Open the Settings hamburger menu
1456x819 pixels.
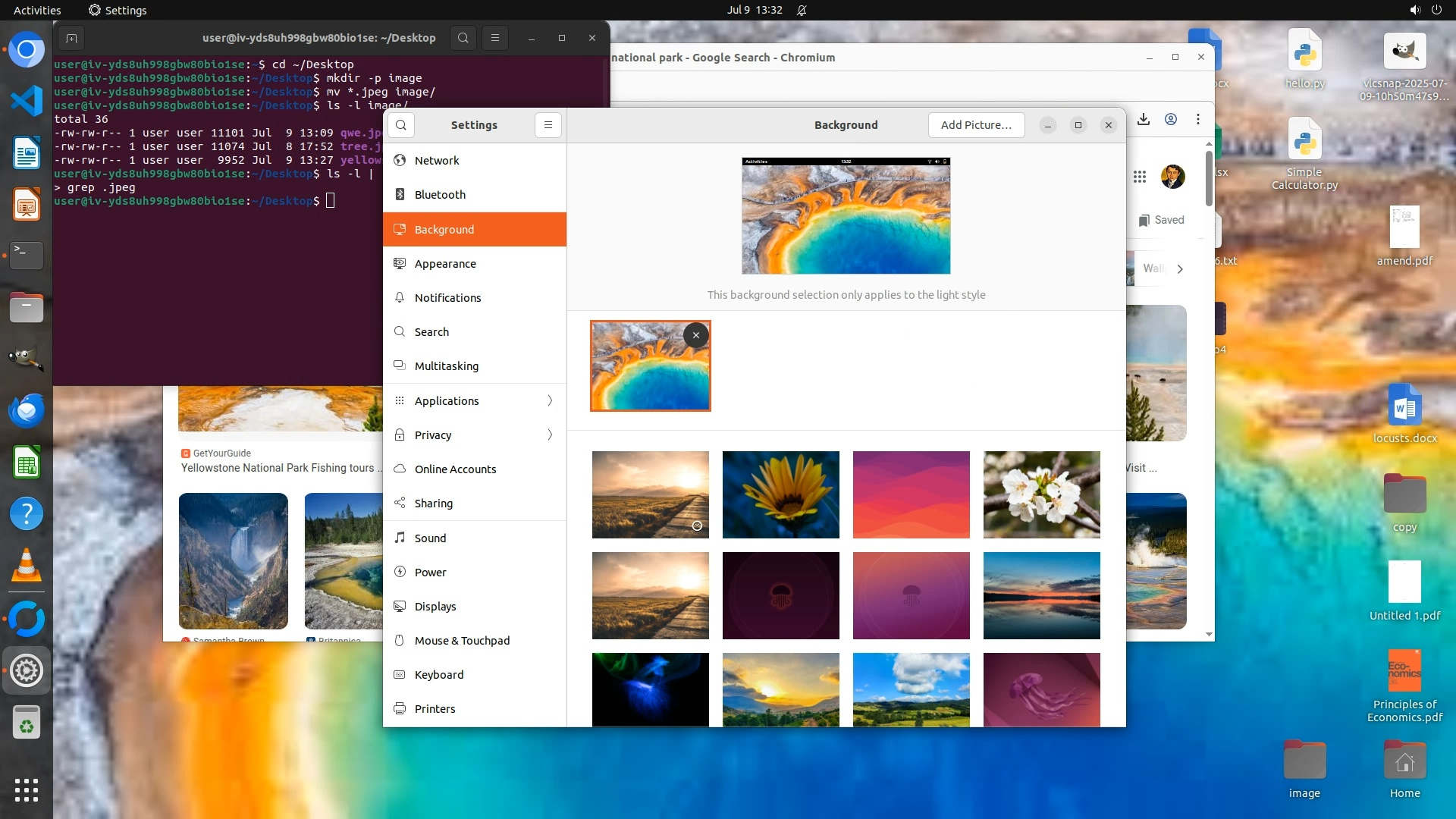(548, 125)
